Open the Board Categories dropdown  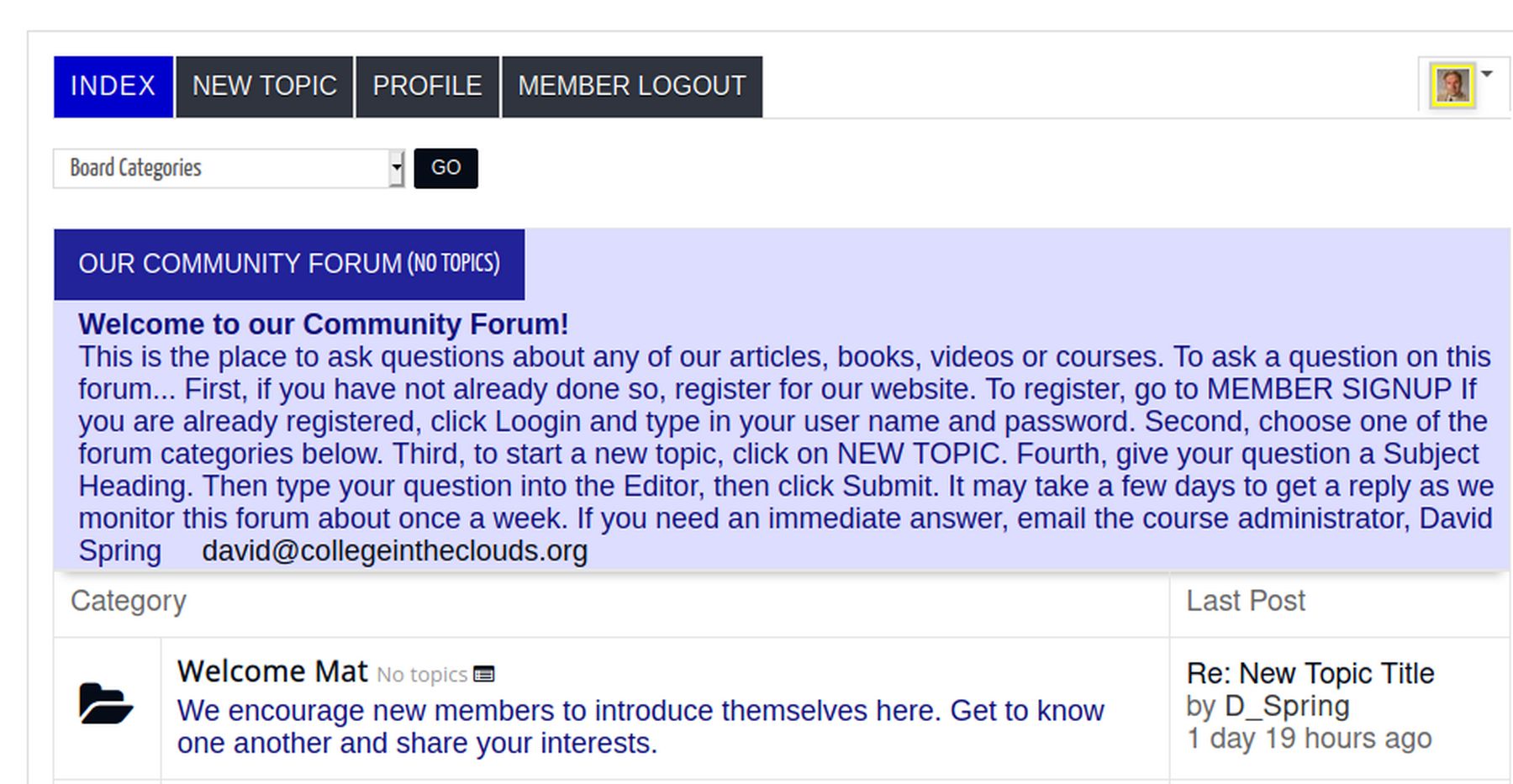[229, 168]
